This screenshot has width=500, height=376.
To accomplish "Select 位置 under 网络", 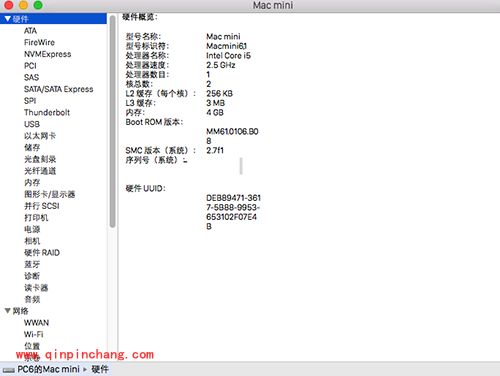I will tap(32, 346).
